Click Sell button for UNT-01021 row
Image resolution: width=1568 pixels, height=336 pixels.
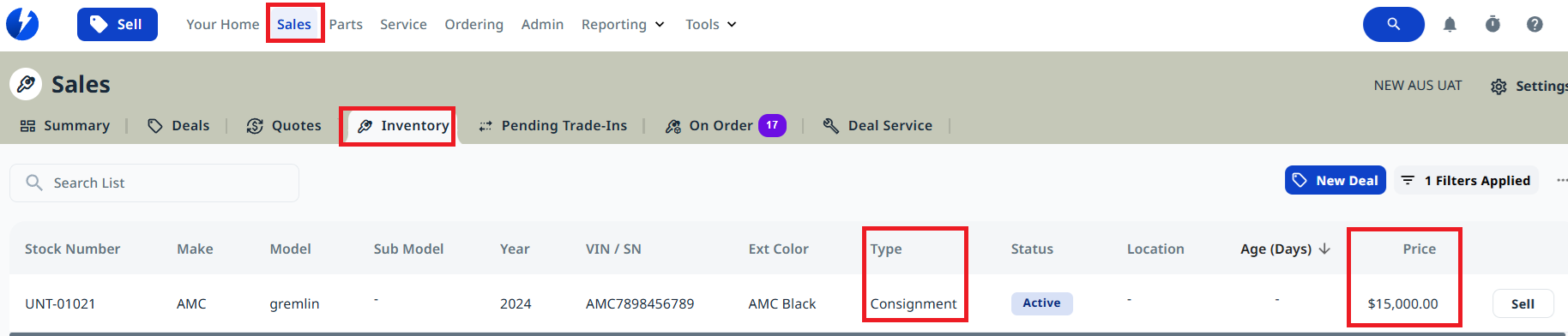click(1523, 303)
